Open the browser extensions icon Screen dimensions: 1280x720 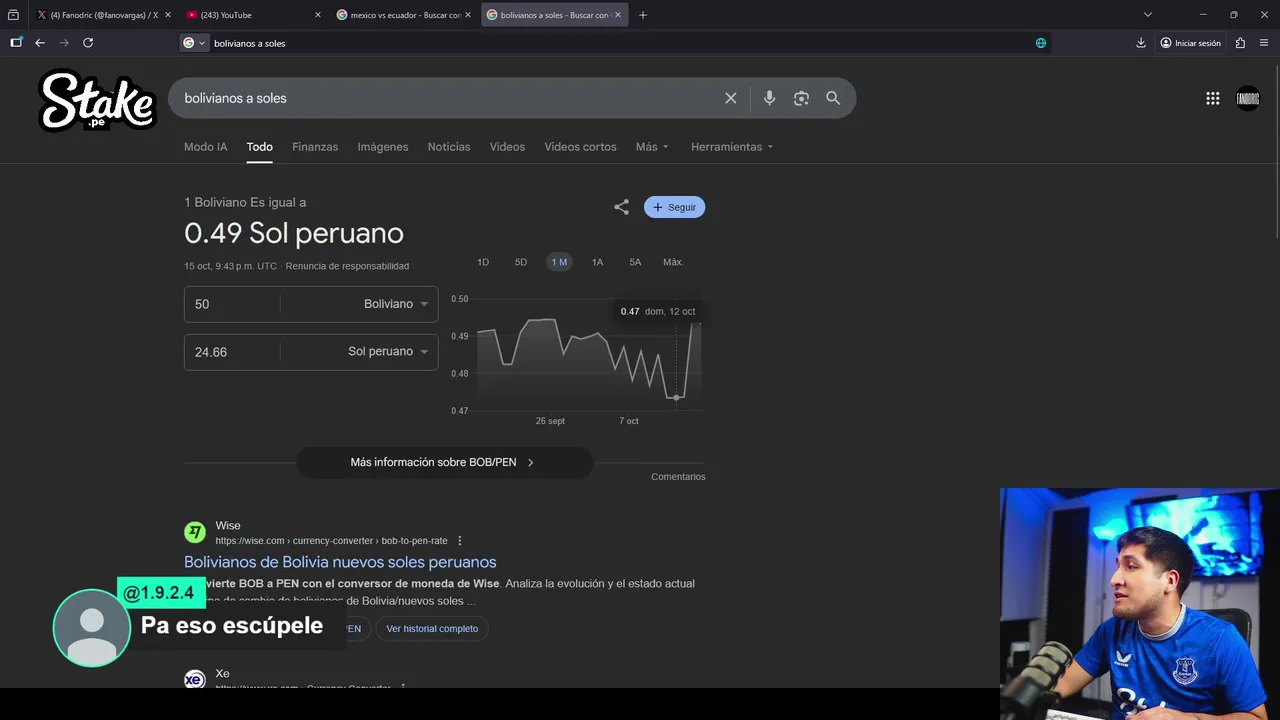1240,43
